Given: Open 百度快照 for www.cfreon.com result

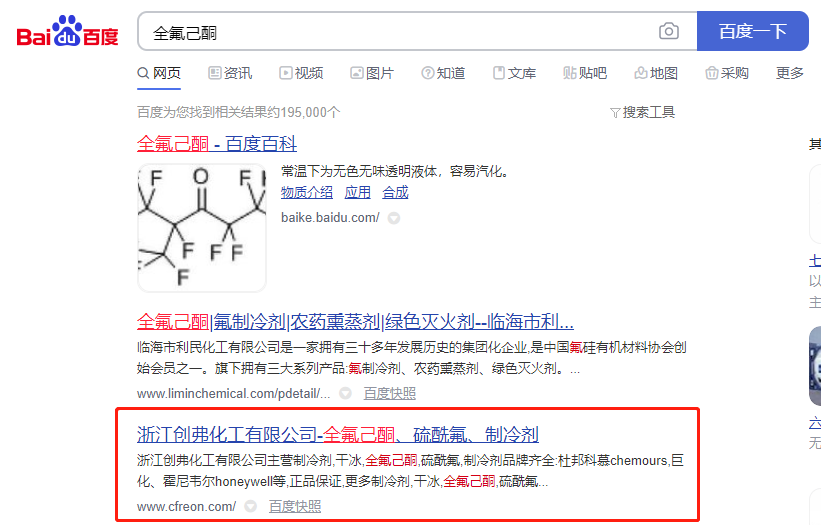Looking at the screenshot, I should point(295,507).
